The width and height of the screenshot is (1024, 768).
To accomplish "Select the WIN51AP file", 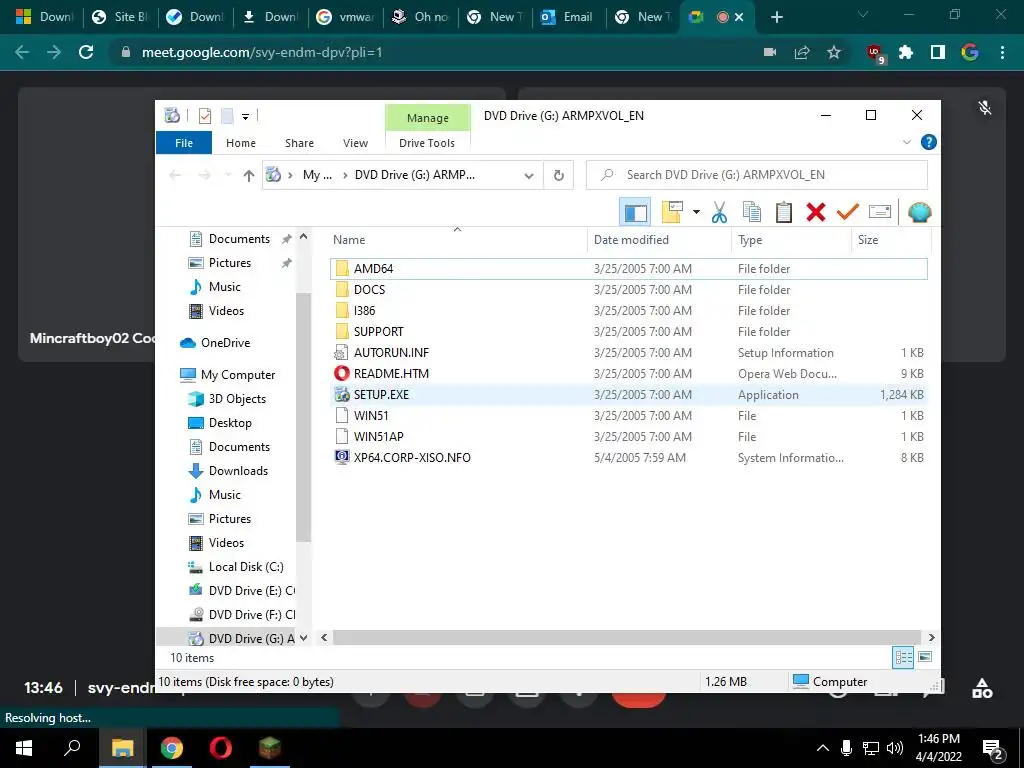I will point(628,436).
